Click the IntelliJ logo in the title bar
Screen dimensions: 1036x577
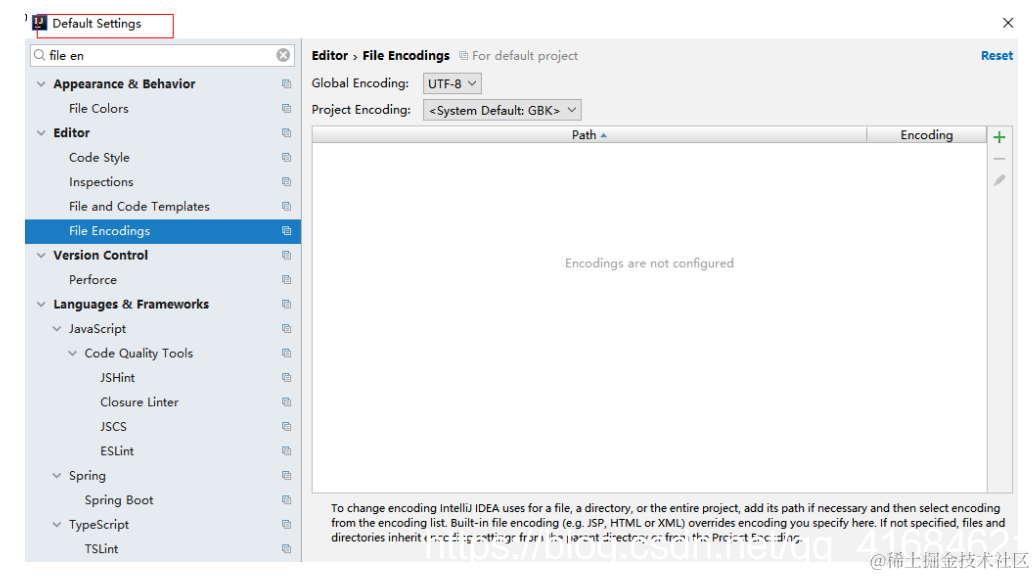40,23
